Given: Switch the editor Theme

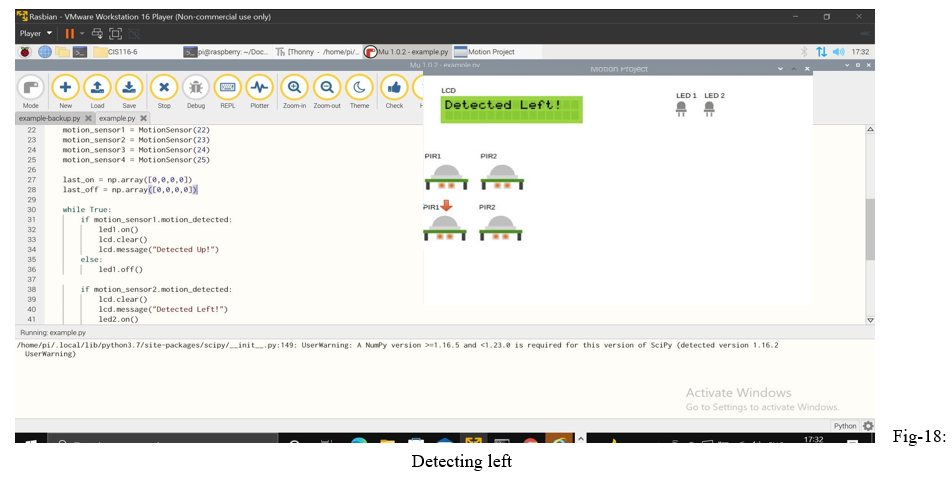Looking at the screenshot, I should 359,91.
